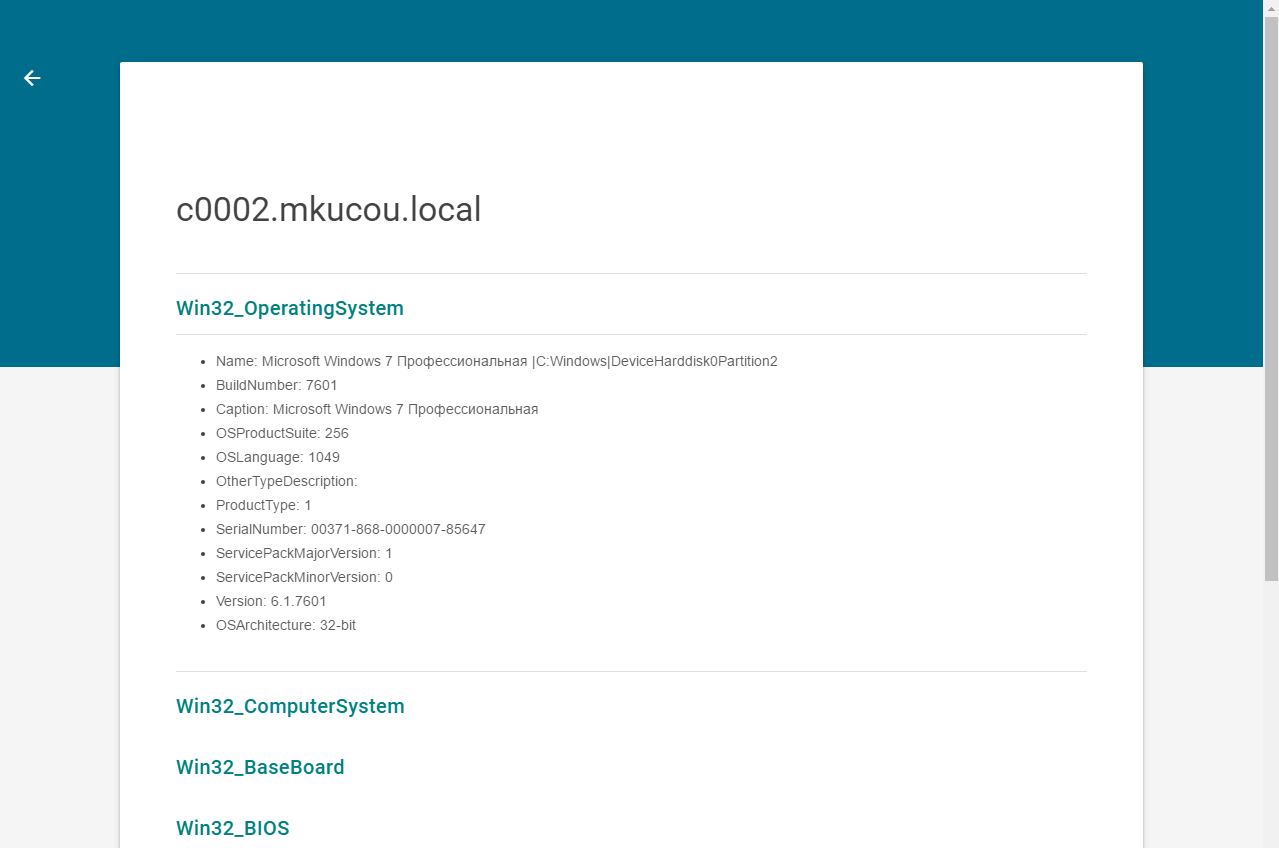Click the vertical scrollbar thumb
The image size is (1279, 848).
tap(1271, 300)
